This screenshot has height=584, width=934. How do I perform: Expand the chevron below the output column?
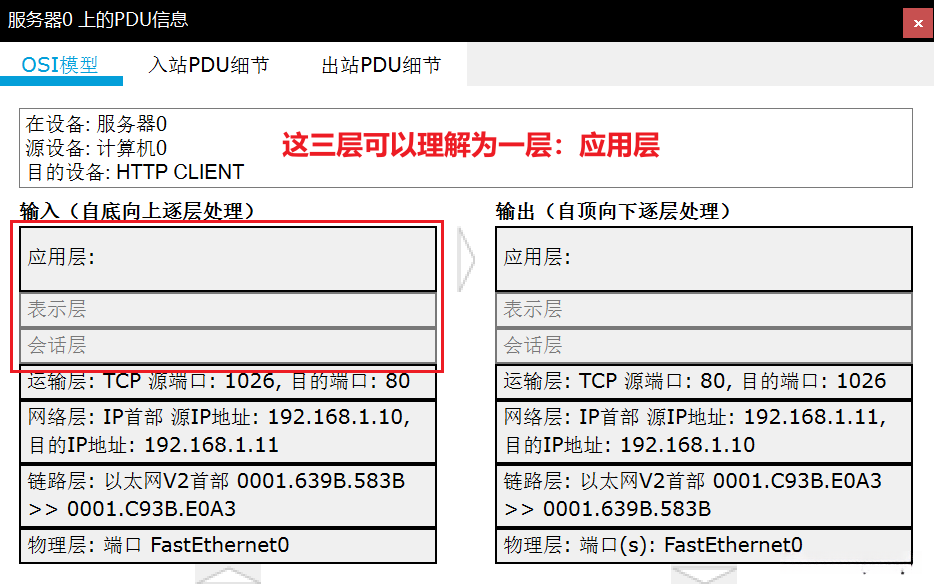(x=703, y=575)
